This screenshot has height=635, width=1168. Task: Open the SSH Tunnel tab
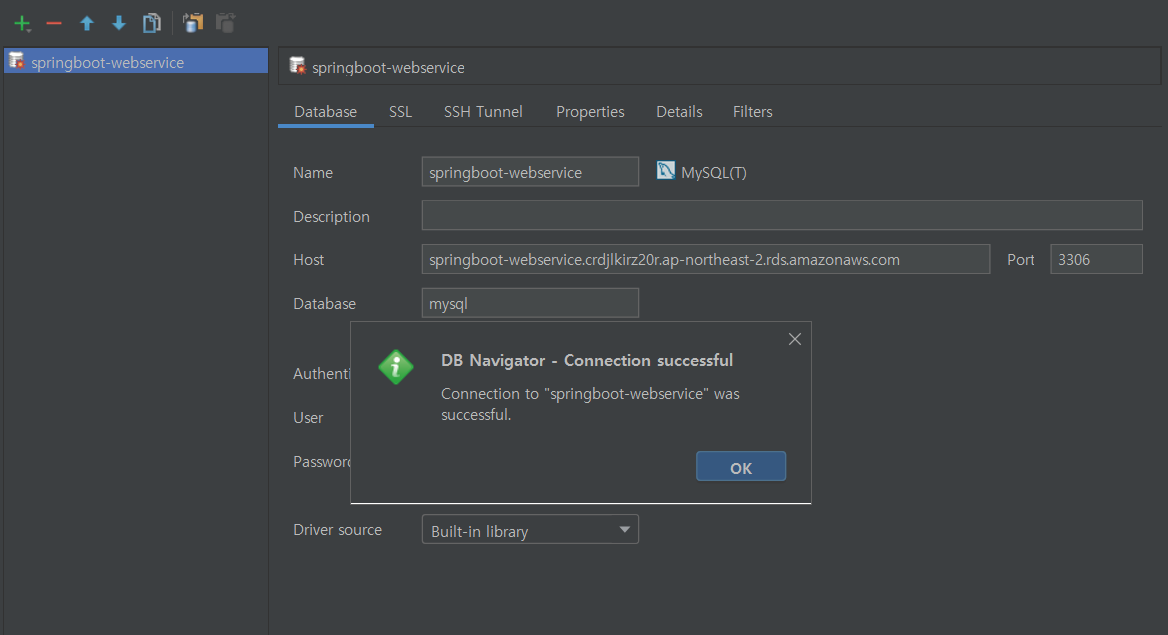[x=483, y=112]
